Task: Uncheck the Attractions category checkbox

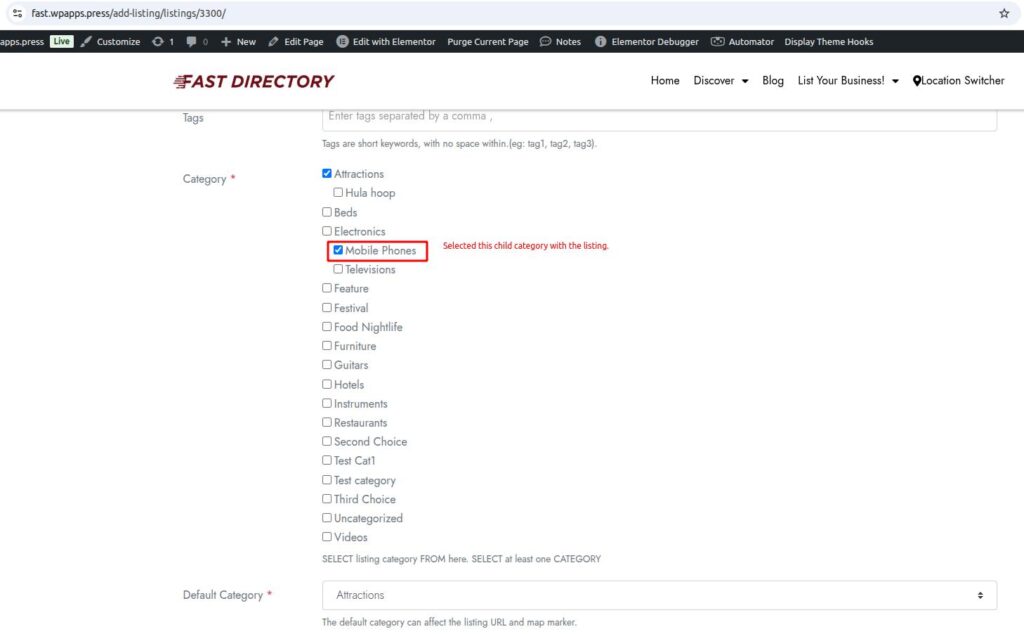Action: [327, 174]
